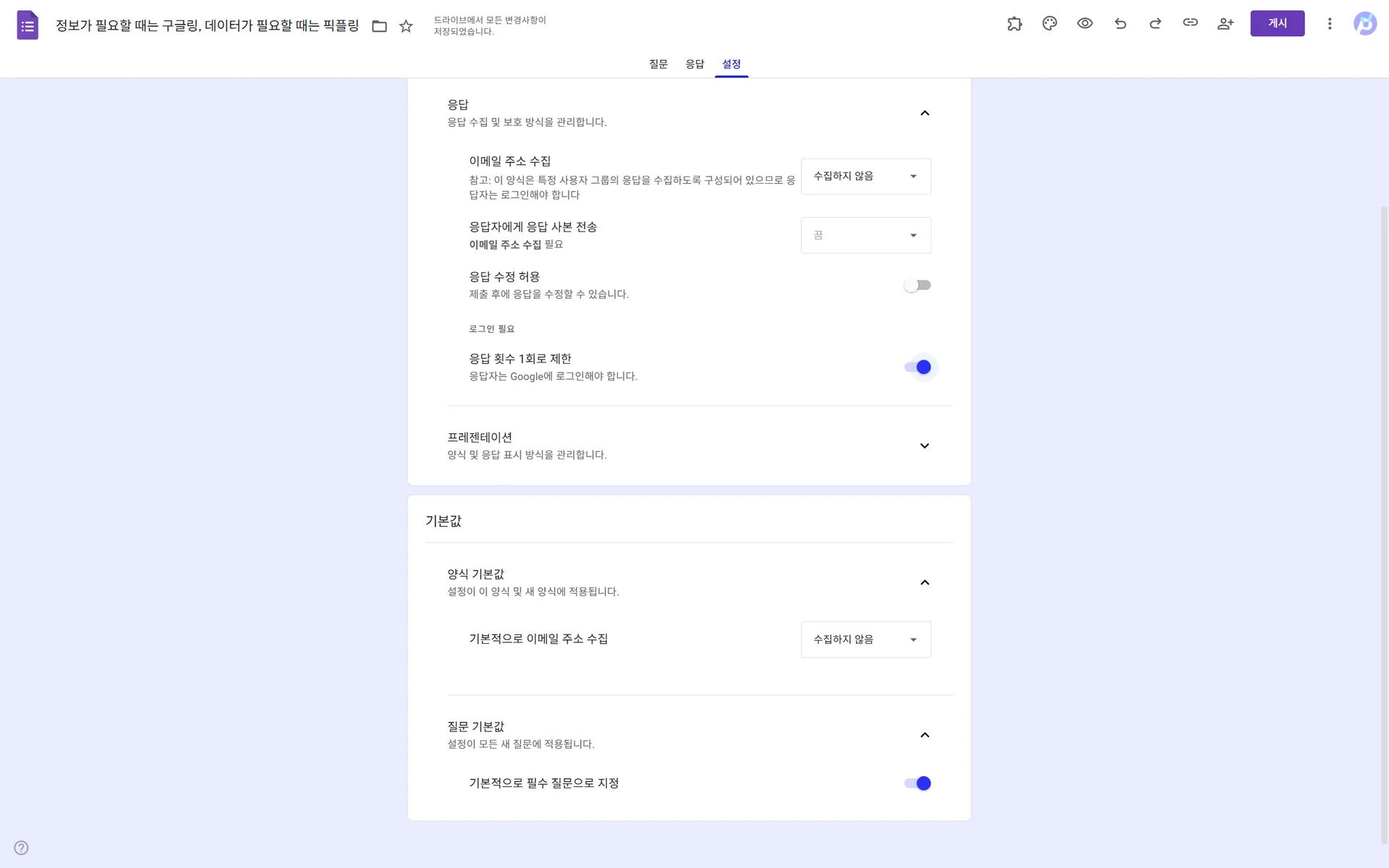
Task: Open the 응답 사본 전송 dropdown
Action: [x=865, y=235]
